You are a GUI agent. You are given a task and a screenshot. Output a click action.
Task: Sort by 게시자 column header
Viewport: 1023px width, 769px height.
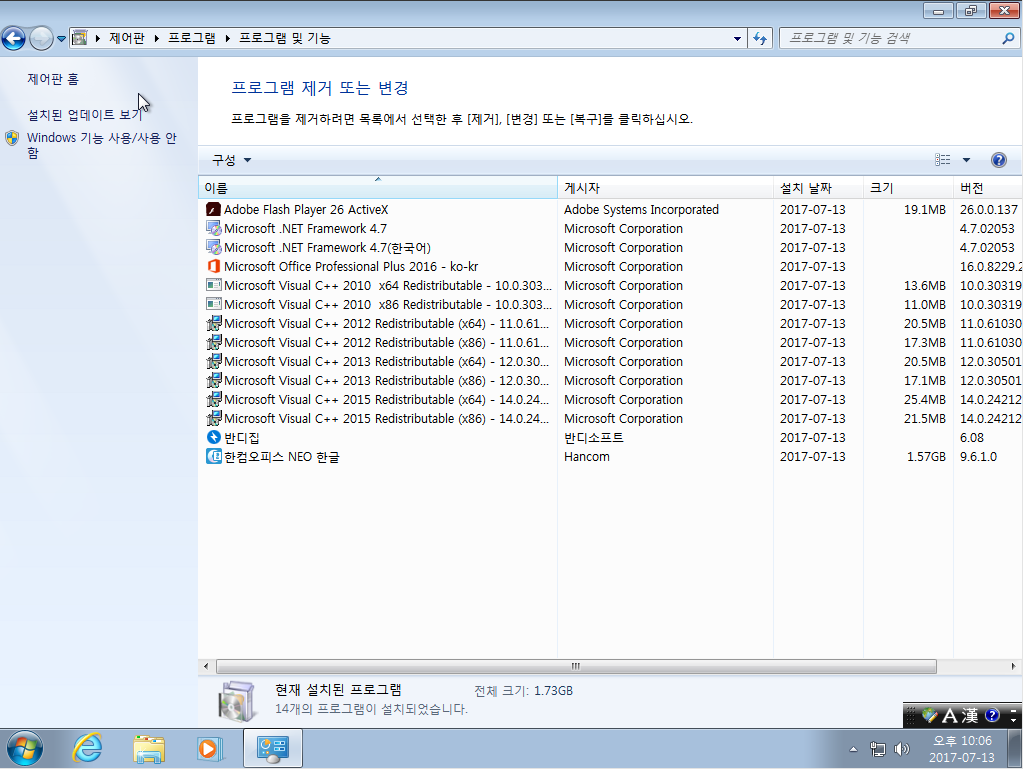point(665,188)
